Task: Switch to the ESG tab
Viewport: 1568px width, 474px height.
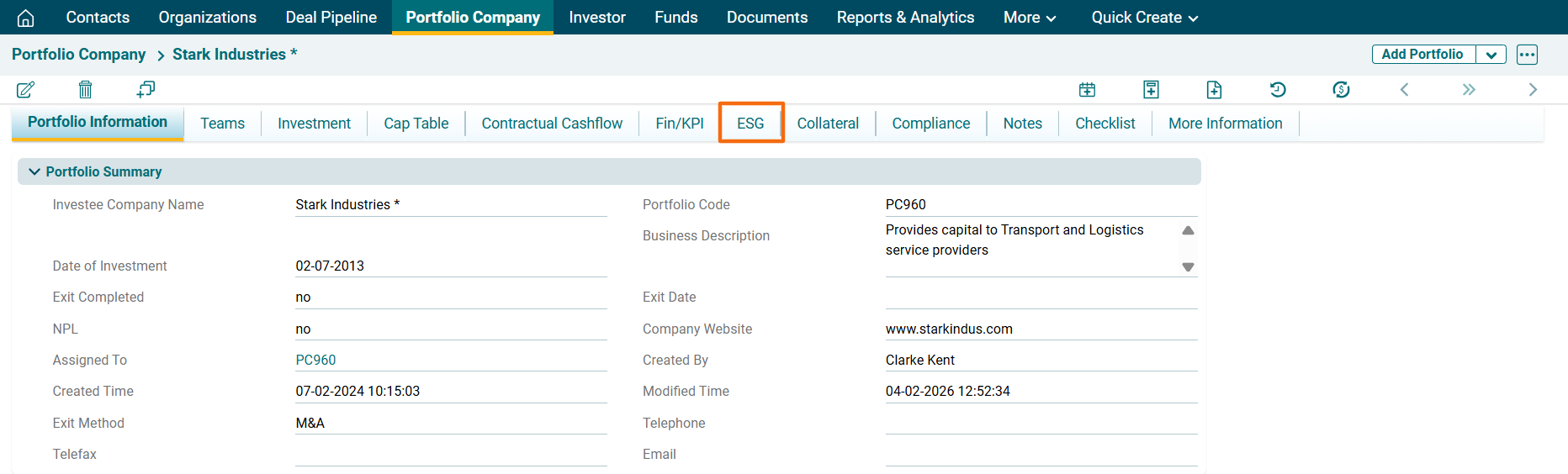Action: pyautogui.click(x=750, y=124)
